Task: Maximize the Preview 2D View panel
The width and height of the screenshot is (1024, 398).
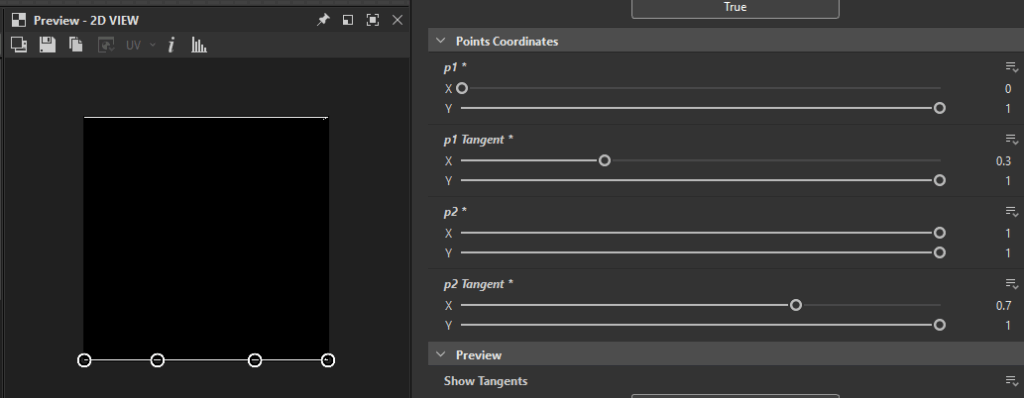Action: pos(372,20)
